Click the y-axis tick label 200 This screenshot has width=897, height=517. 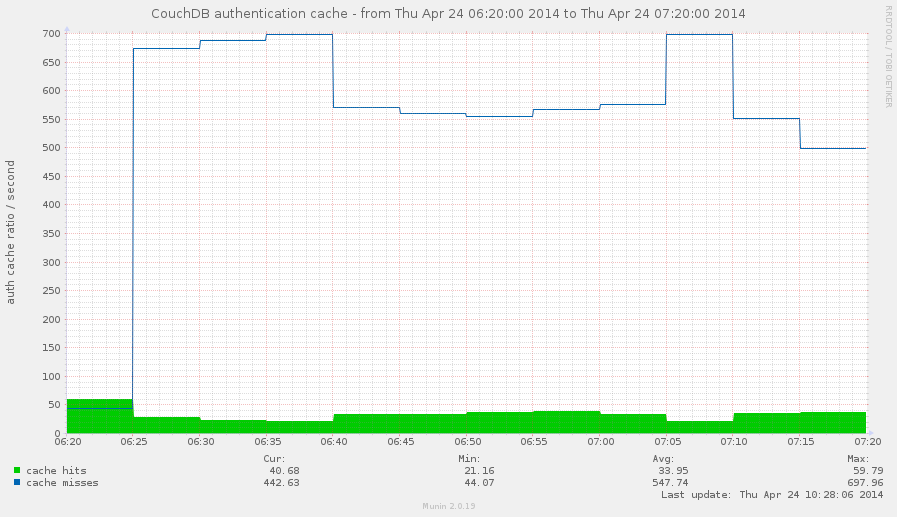51,319
